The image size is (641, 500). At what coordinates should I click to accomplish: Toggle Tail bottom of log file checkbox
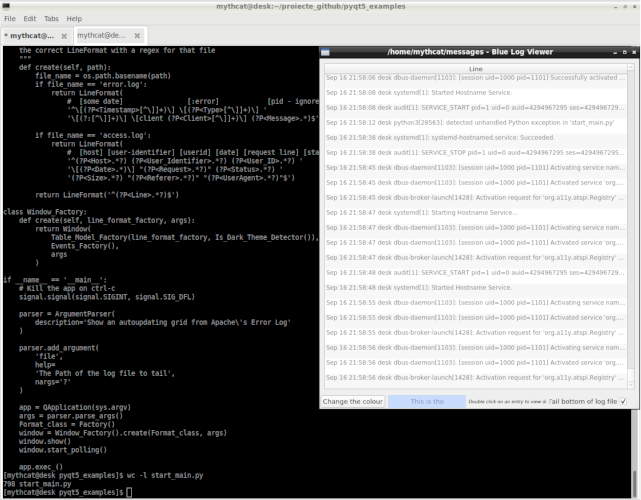pos(623,401)
